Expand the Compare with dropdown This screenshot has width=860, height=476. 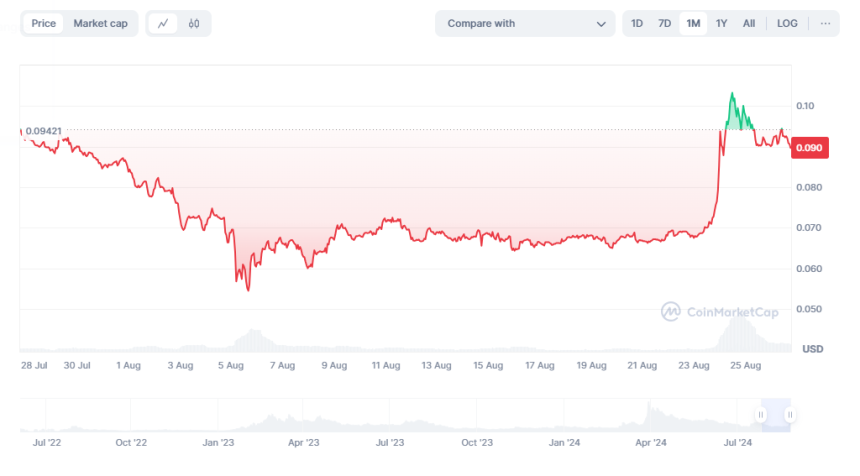[x=525, y=23]
